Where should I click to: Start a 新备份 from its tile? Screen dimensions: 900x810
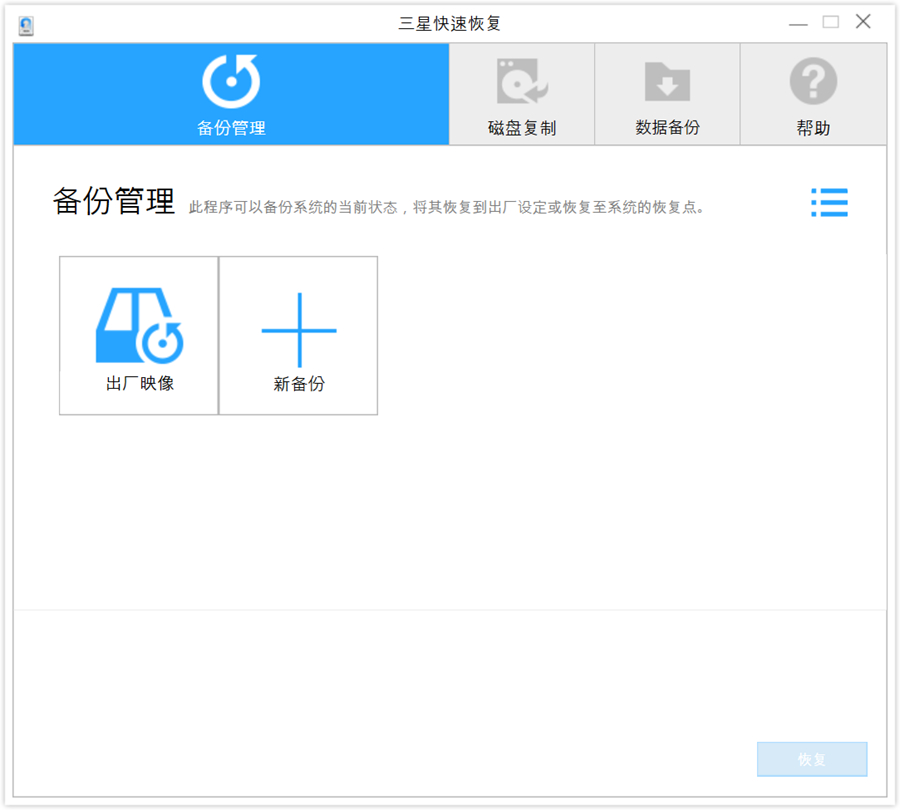pyautogui.click(x=297, y=335)
